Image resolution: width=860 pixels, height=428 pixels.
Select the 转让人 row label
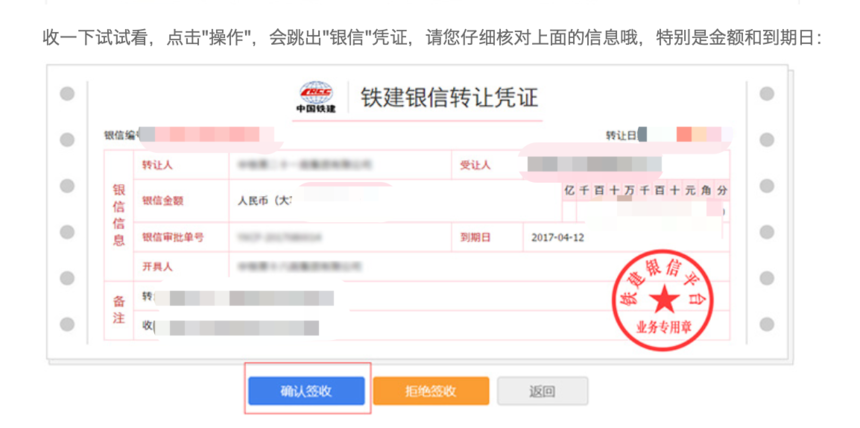(158, 165)
